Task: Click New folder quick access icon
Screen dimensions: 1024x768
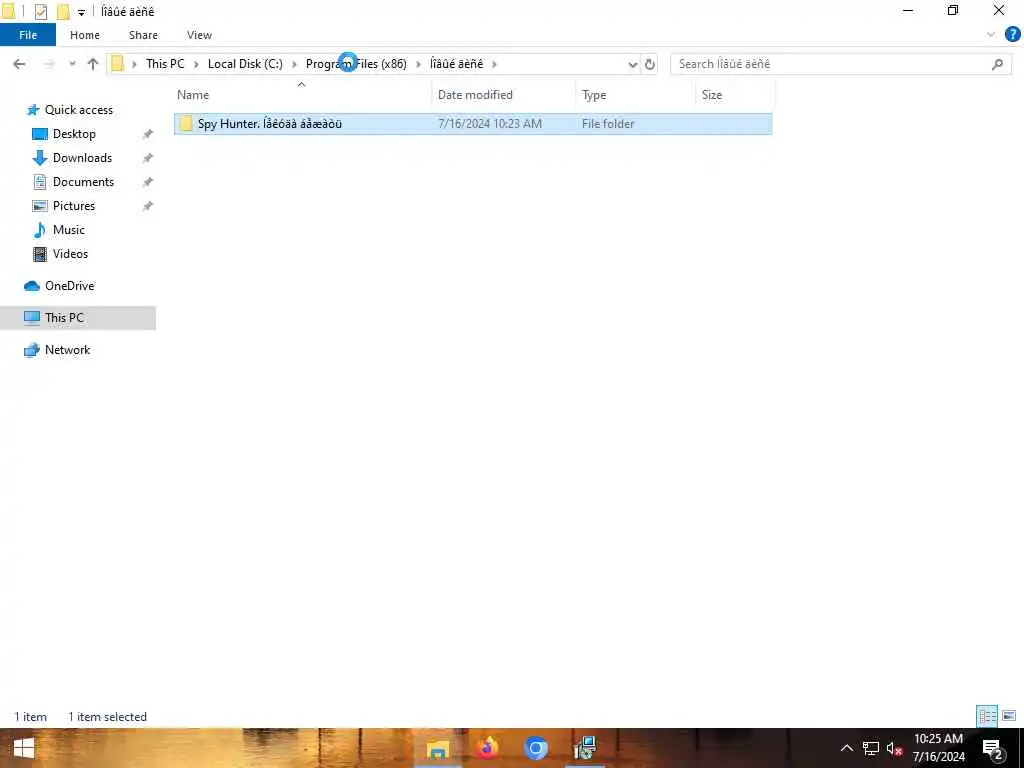Action: click(x=63, y=11)
